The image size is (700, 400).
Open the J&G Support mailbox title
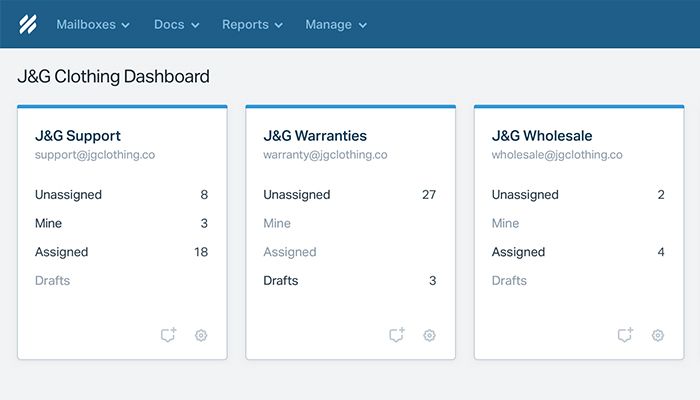point(78,136)
